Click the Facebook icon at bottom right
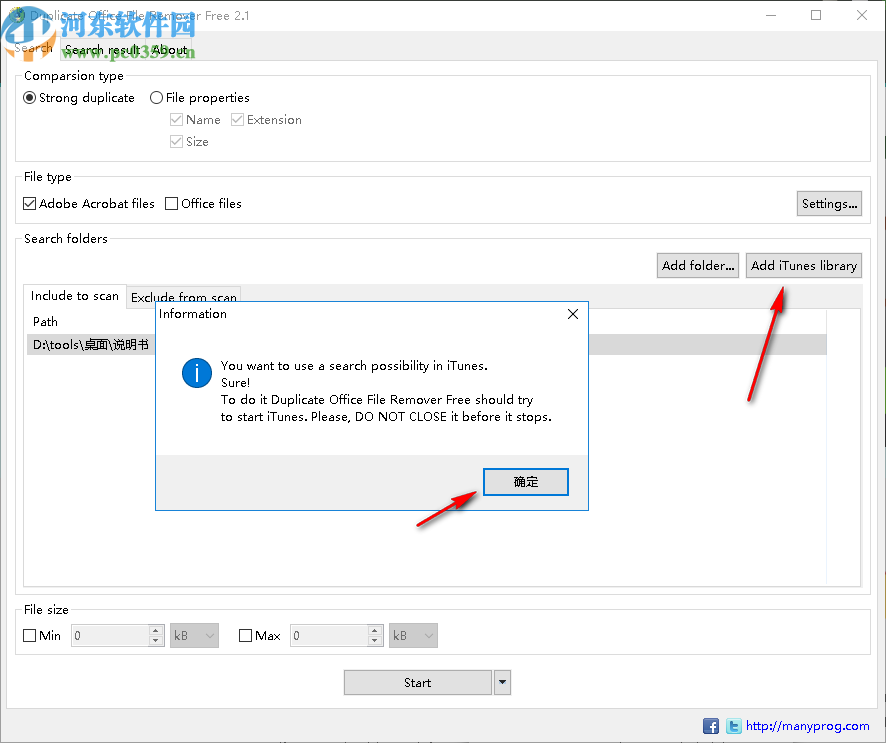This screenshot has height=743, width=886. click(x=711, y=726)
